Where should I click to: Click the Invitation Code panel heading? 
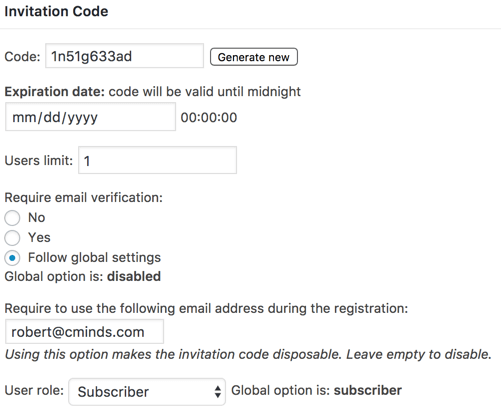56,11
